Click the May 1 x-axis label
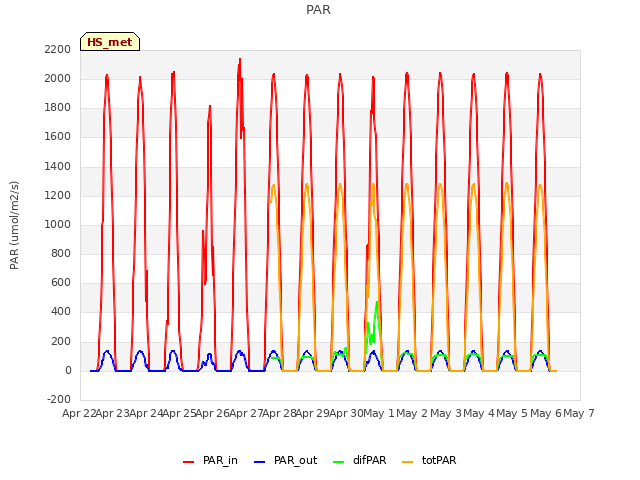 point(379,414)
